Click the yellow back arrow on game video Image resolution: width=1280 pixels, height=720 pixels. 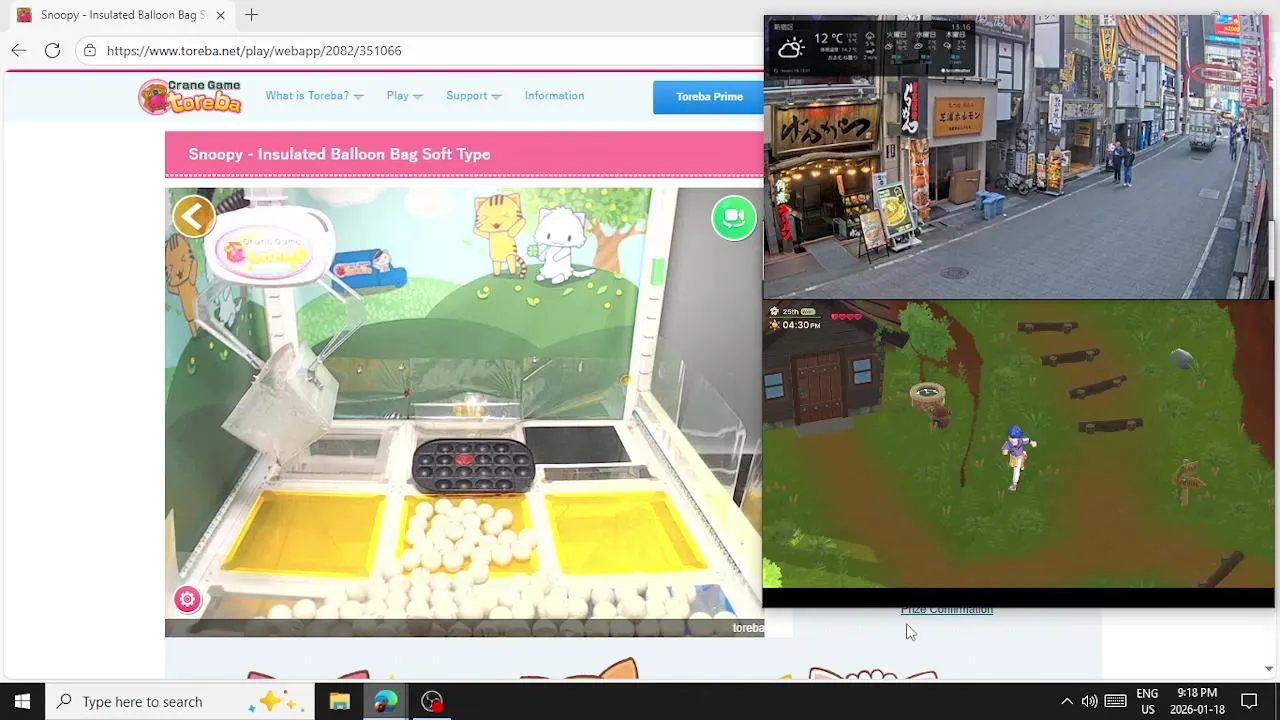point(194,216)
